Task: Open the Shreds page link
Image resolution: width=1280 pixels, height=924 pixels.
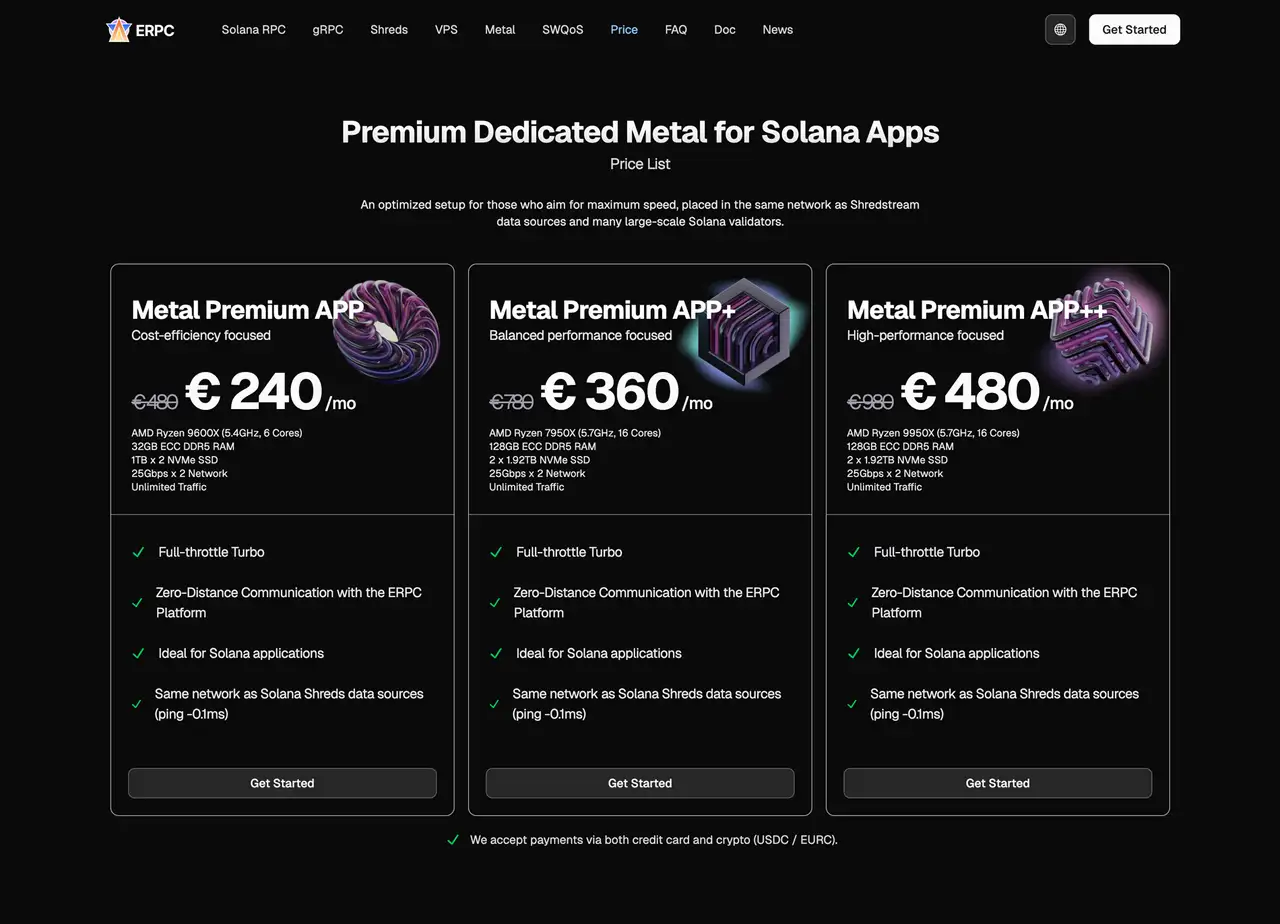Action: 389,30
